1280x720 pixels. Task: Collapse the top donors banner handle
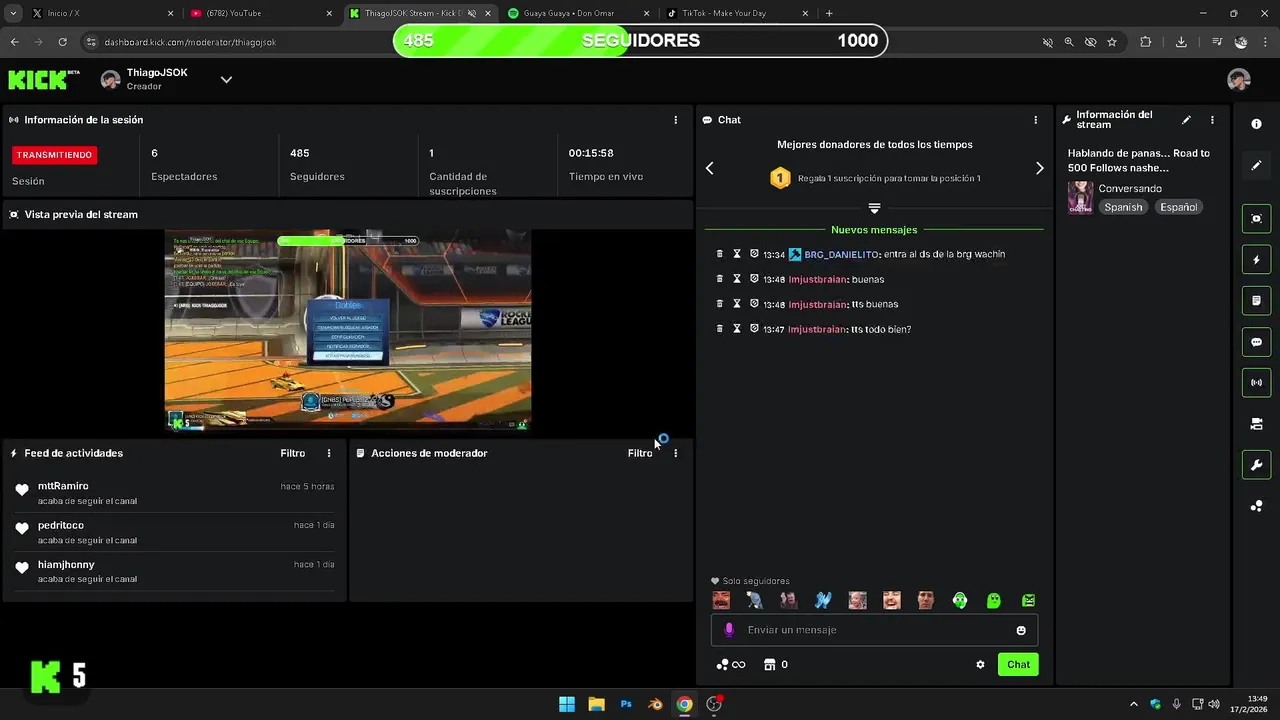click(x=874, y=209)
